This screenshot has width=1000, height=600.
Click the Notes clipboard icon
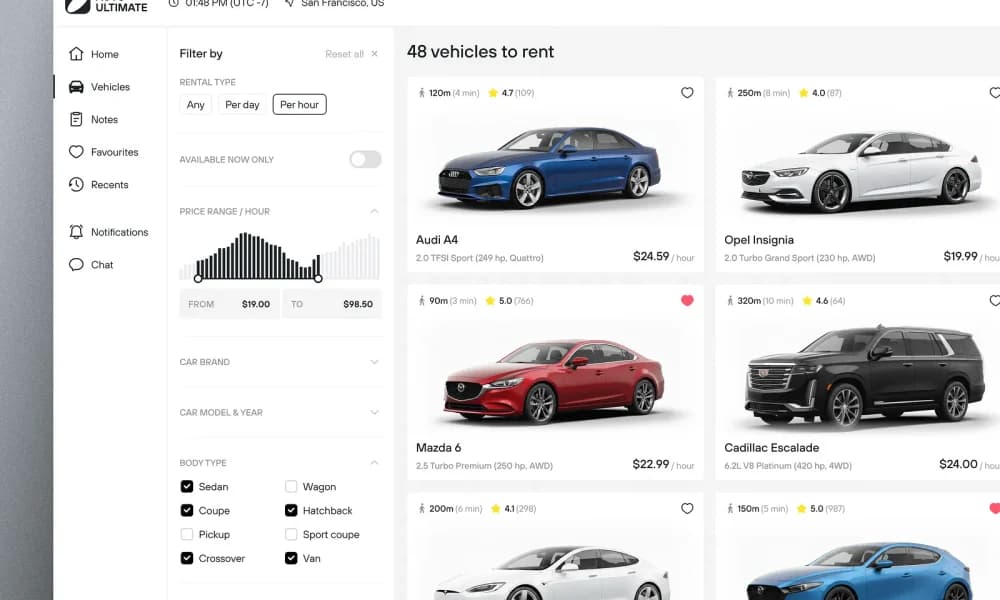76,119
